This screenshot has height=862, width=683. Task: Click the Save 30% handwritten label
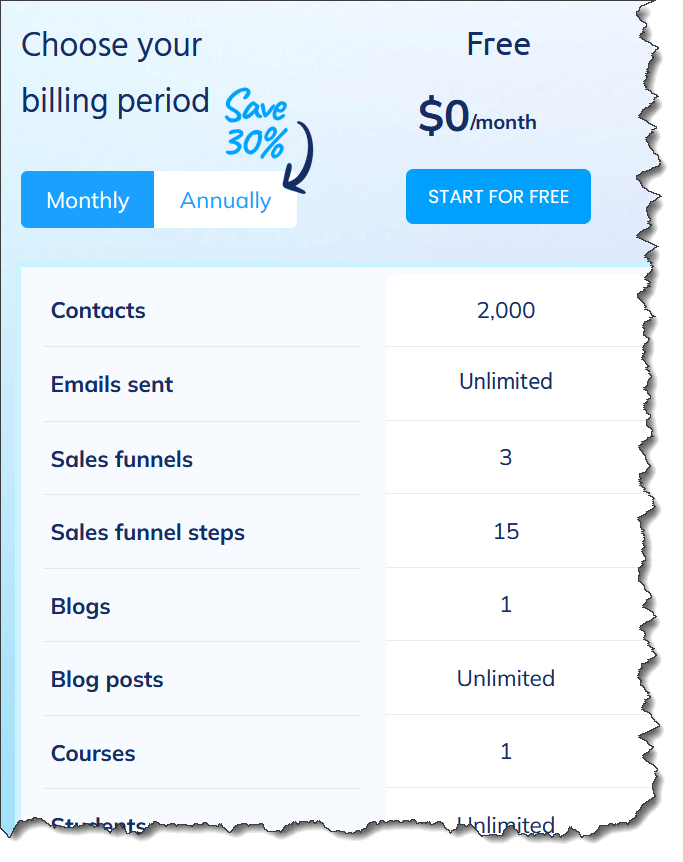[256, 124]
